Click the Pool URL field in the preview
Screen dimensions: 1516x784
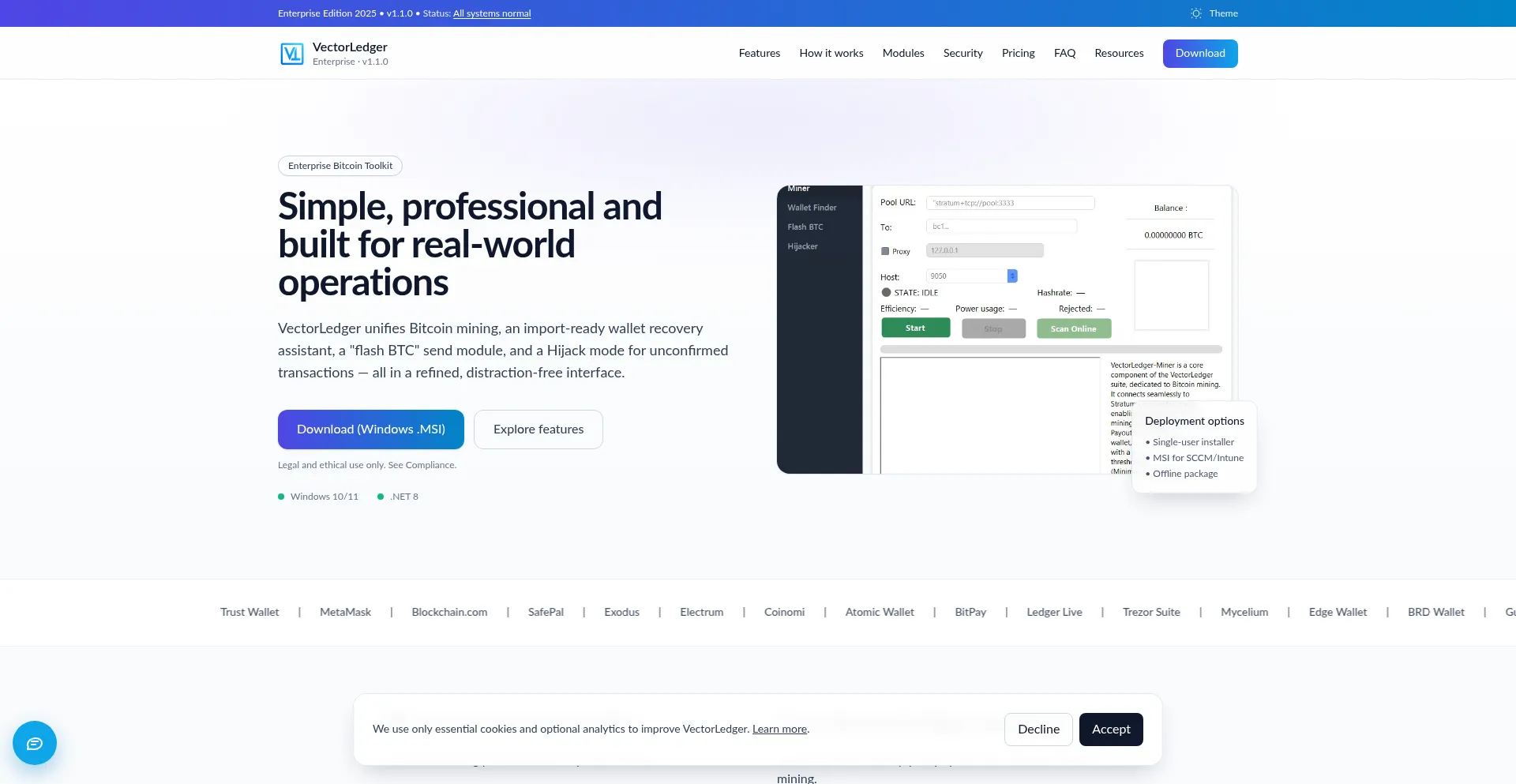tap(1010, 203)
